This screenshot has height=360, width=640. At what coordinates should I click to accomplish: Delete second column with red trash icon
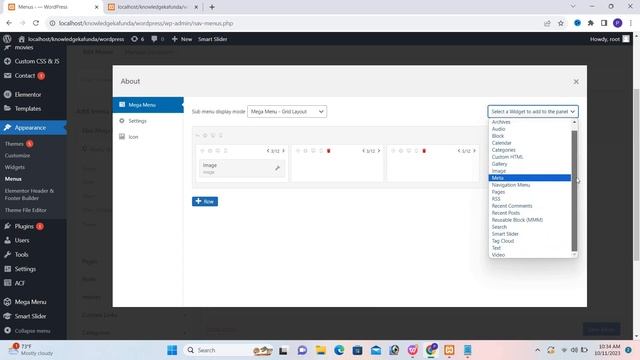pos(329,151)
